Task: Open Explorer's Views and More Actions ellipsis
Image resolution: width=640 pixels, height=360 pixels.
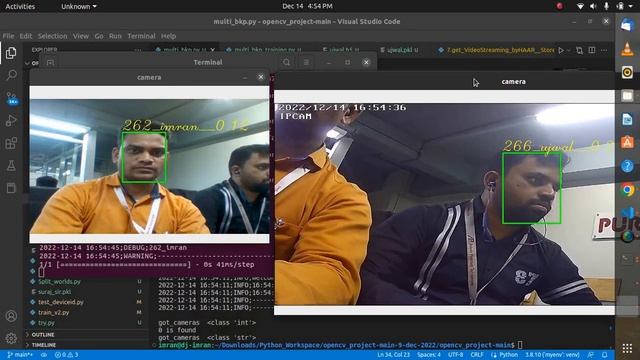Action: [x=138, y=50]
